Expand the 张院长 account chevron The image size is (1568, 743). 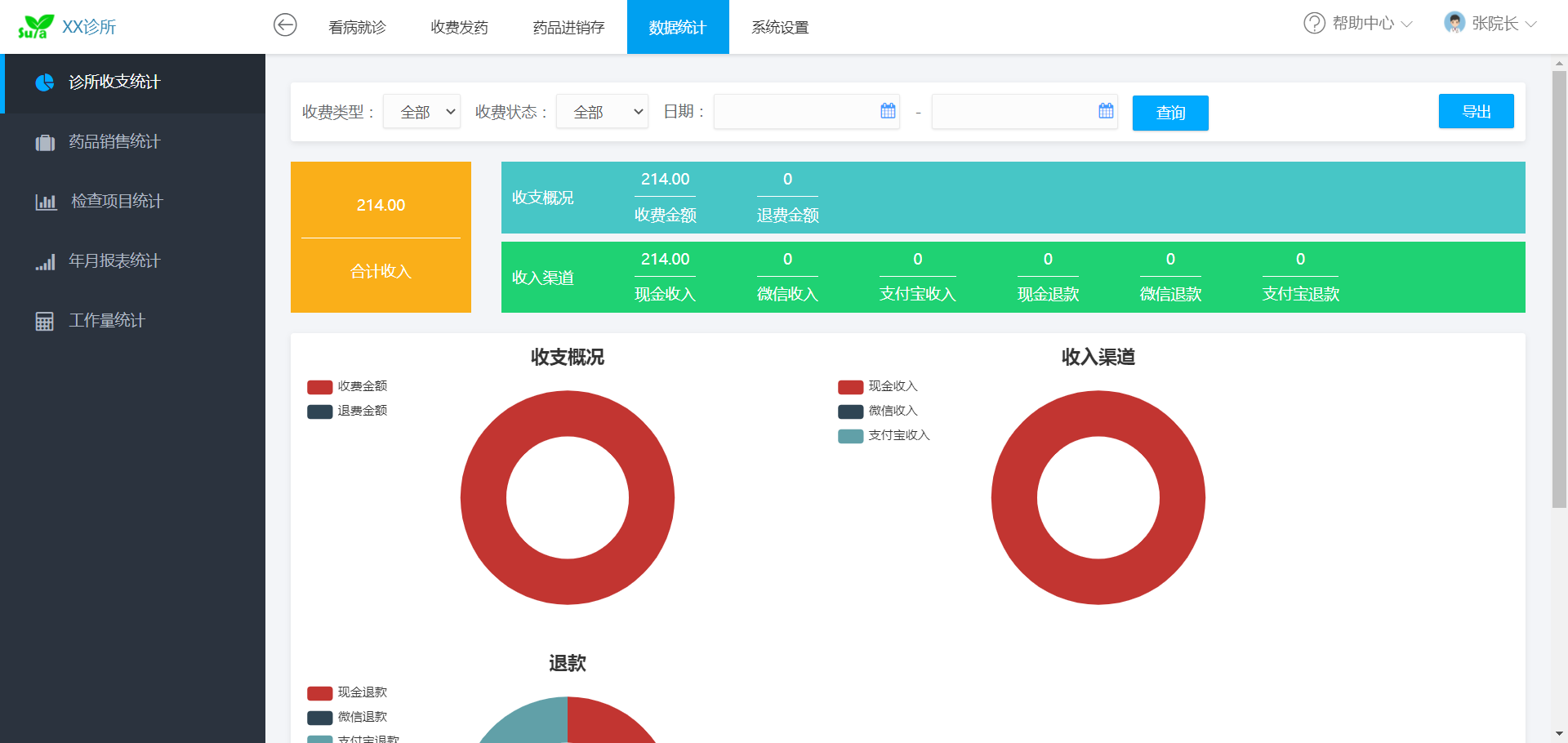(x=1530, y=24)
